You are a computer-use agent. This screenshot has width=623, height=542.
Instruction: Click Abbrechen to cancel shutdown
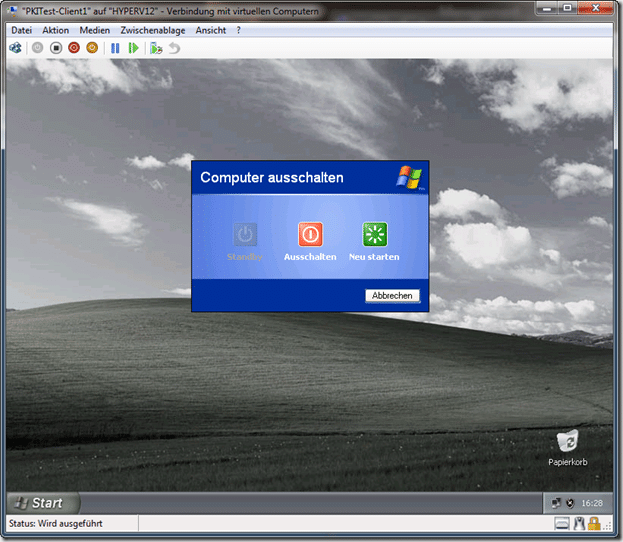point(392,296)
